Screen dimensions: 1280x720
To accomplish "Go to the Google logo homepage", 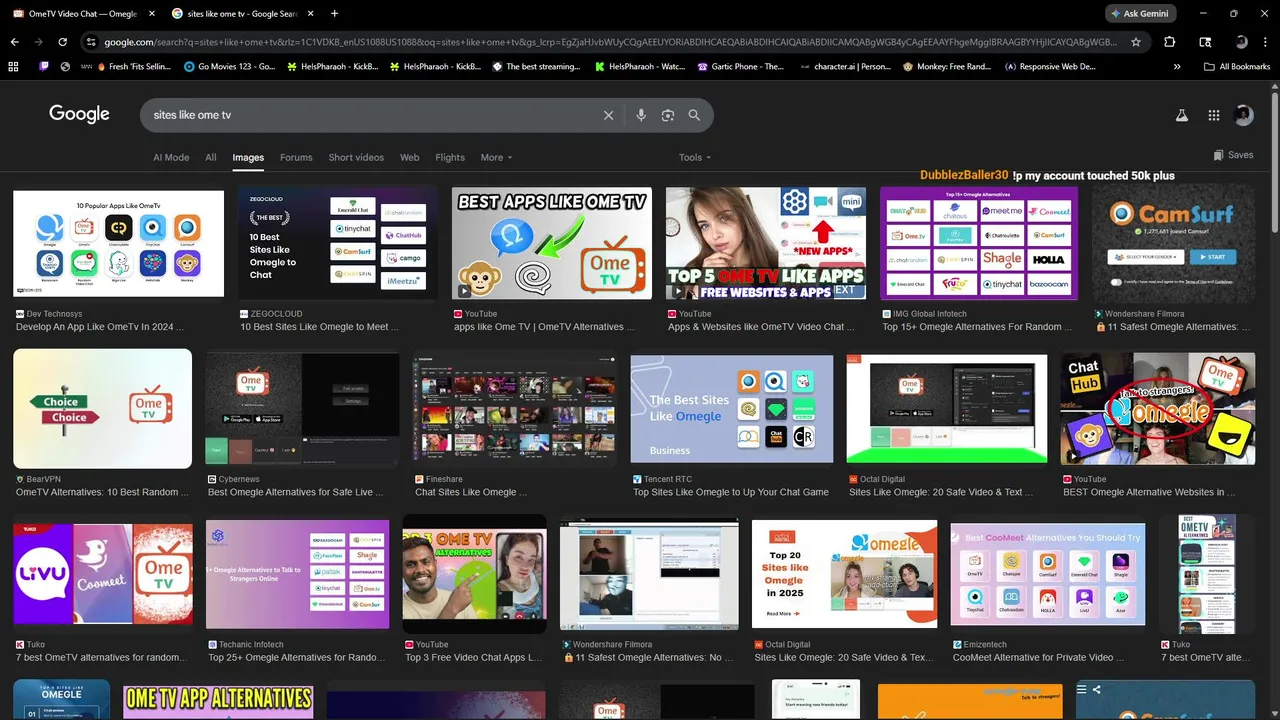I will tap(79, 114).
